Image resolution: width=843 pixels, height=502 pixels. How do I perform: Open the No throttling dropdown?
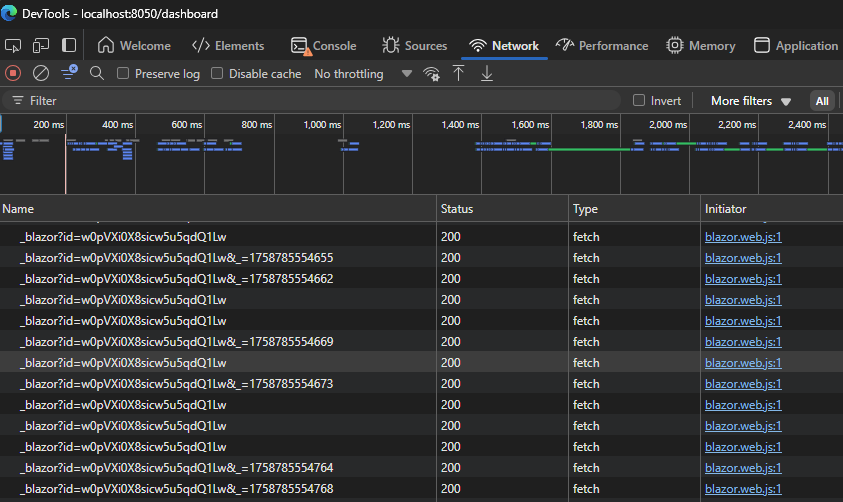(362, 74)
